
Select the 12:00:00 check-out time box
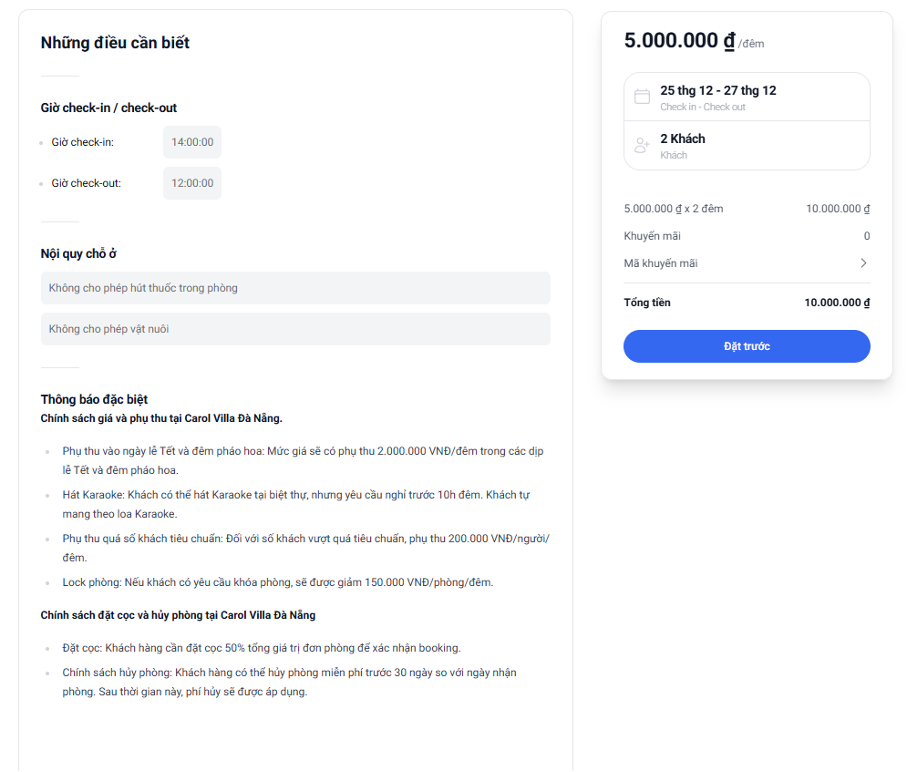pyautogui.click(x=192, y=183)
